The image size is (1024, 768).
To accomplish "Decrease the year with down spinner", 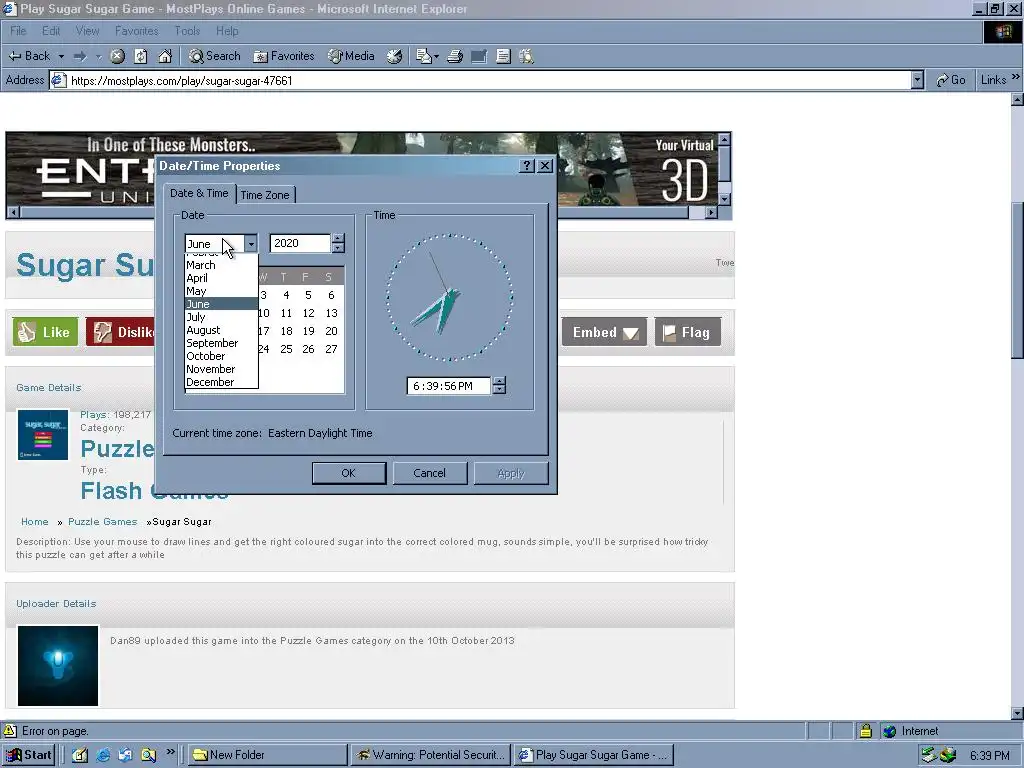I will point(338,248).
